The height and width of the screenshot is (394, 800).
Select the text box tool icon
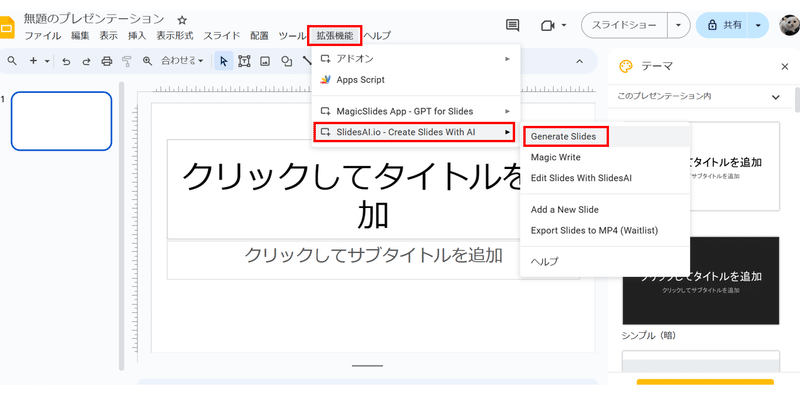tap(244, 61)
